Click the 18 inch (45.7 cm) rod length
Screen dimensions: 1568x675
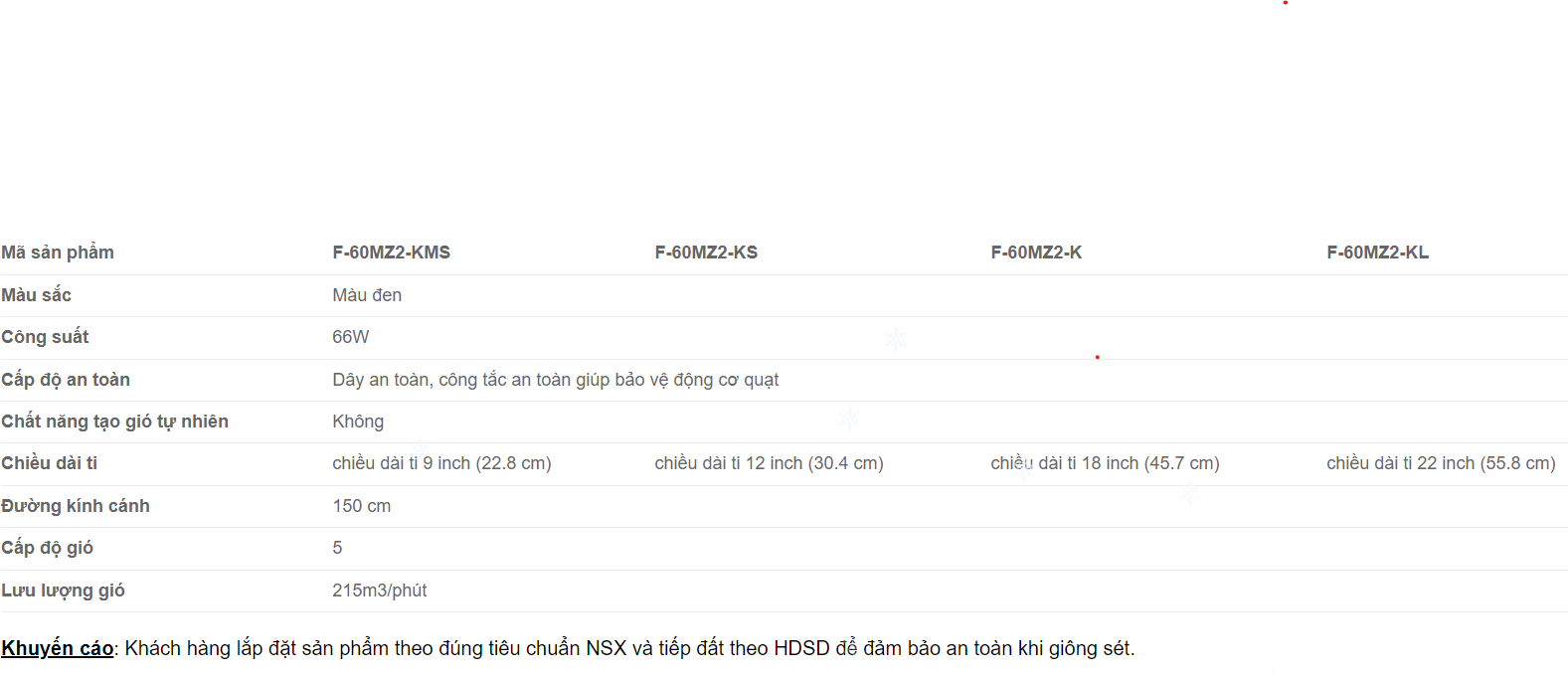coord(1105,463)
